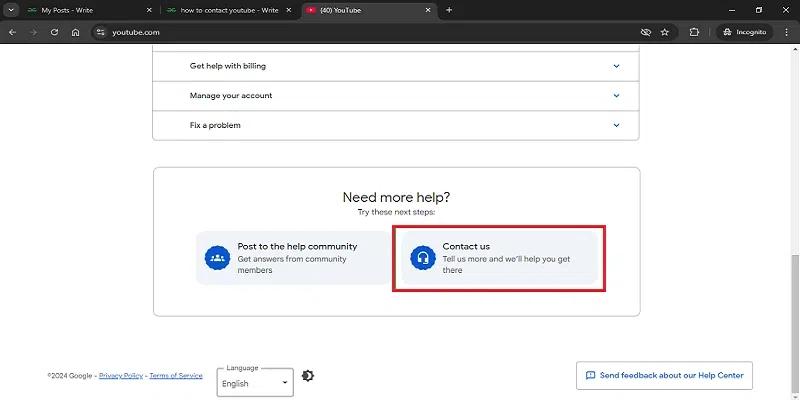Open the Privacy Policy link
Image resolution: width=800 pixels, height=400 pixels.
[121, 376]
